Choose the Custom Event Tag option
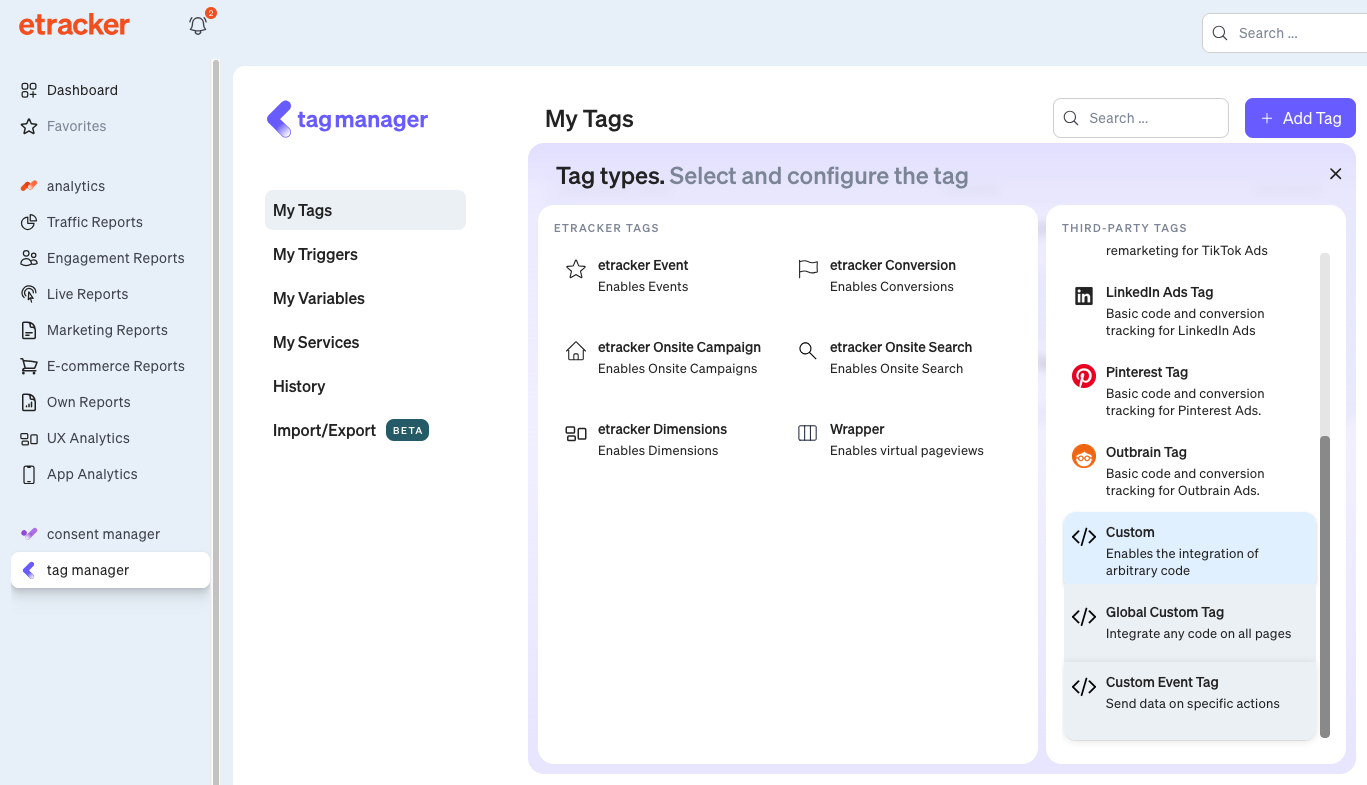The width and height of the screenshot is (1367, 785). point(1189,700)
